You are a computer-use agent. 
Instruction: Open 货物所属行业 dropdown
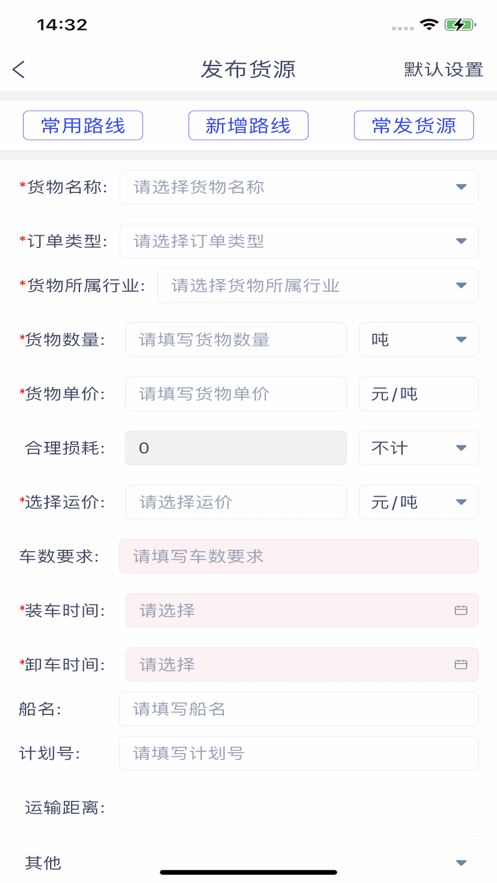pyautogui.click(x=318, y=286)
